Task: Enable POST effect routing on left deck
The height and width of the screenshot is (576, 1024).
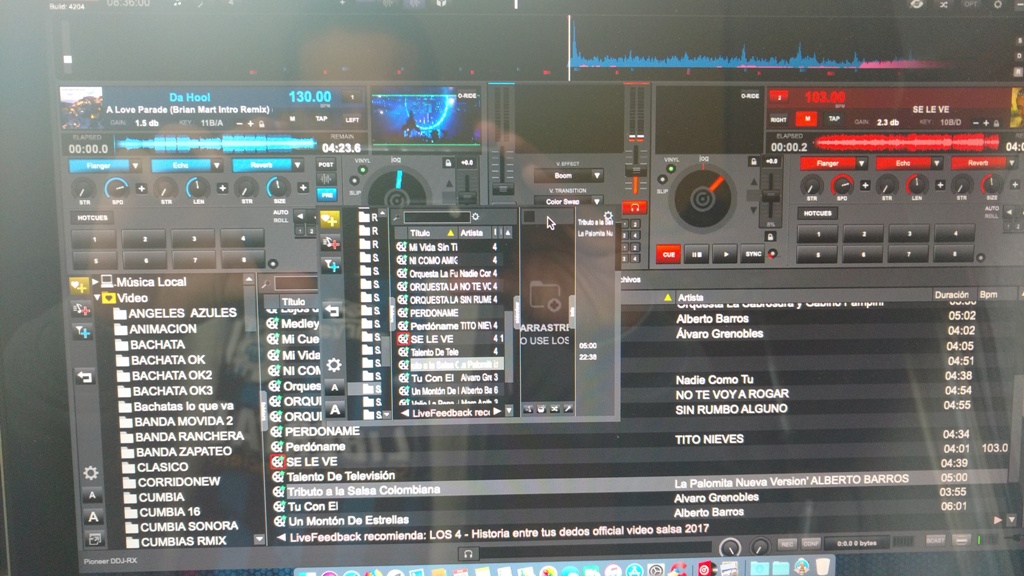Action: coord(326,165)
